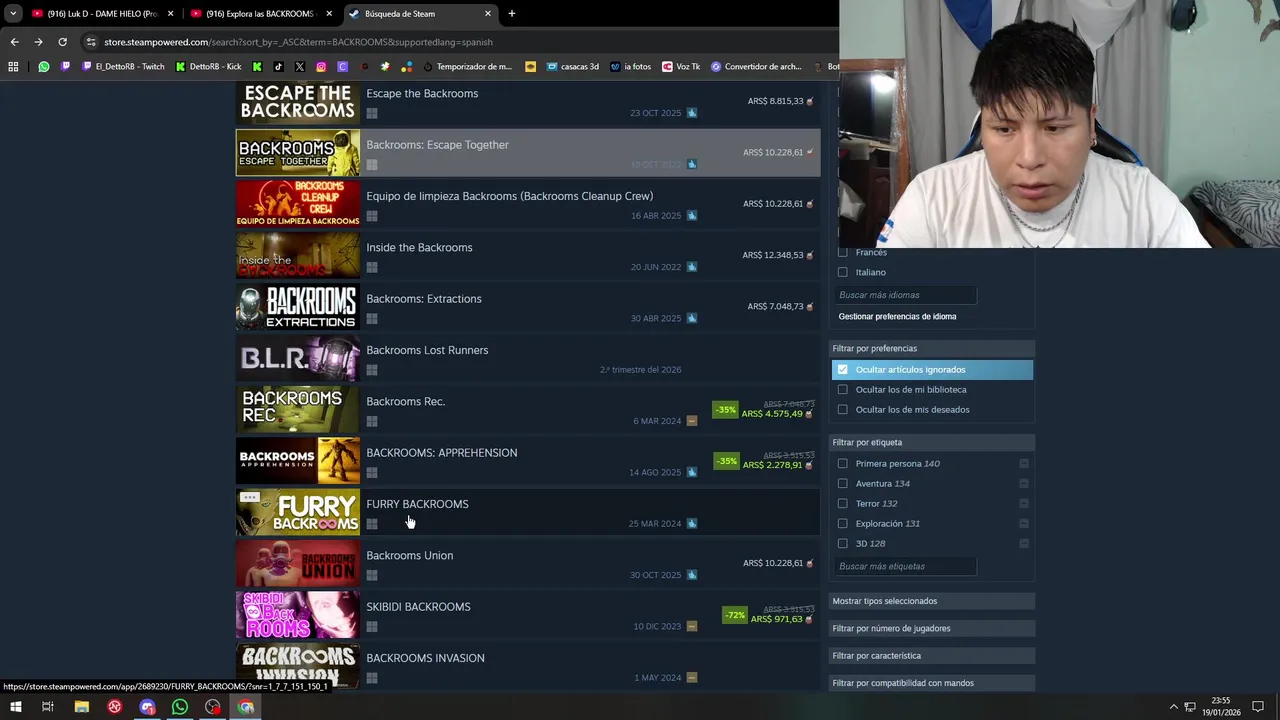1280x720 pixels.
Task: Expand Mostrar tipos seleccionados
Action: 932,601
